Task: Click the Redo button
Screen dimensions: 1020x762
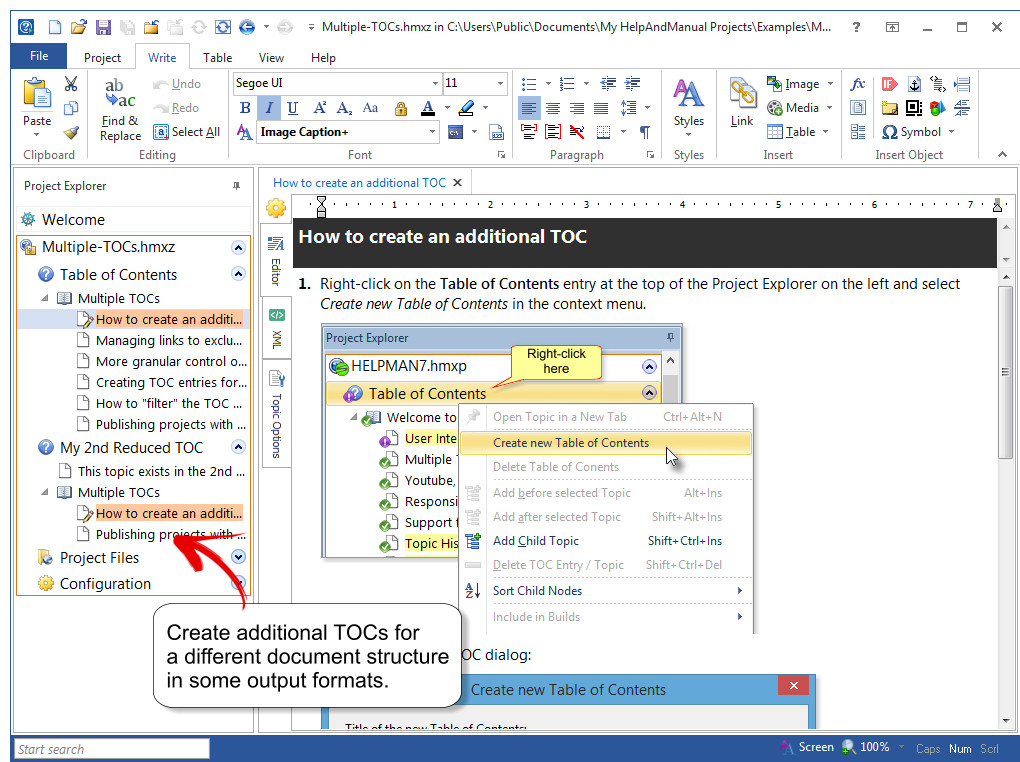Action: click(176, 108)
